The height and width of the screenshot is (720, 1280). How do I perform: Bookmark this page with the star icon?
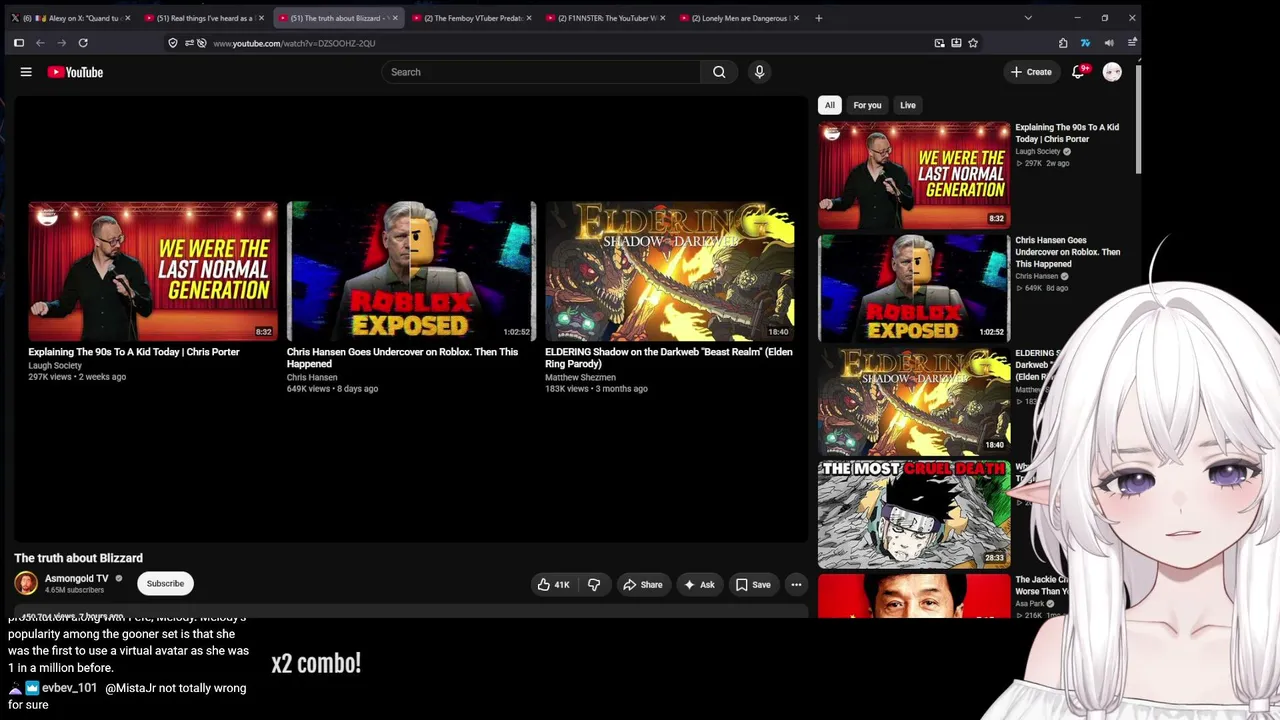[973, 43]
